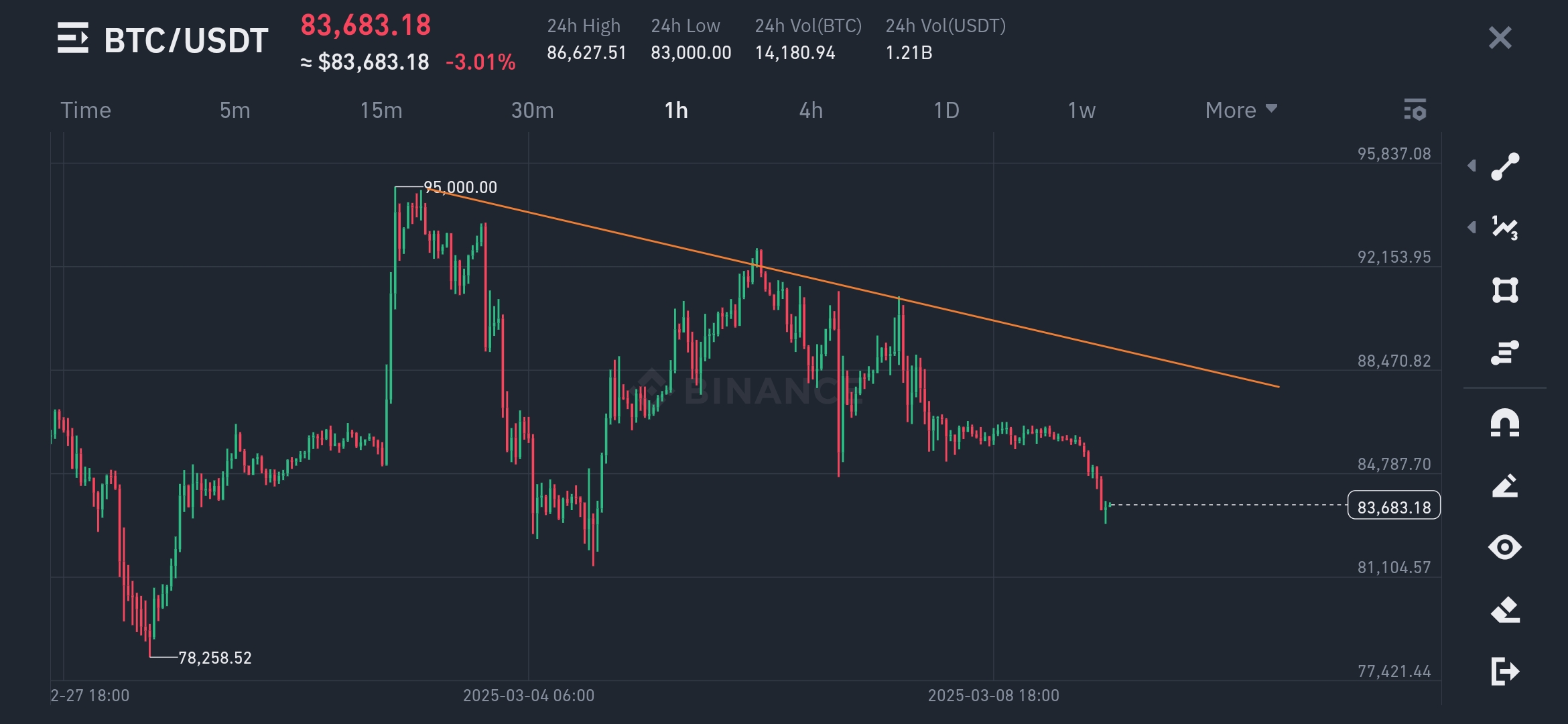Exit drawing tools panel icon
This screenshot has width=1568, height=724.
[x=1505, y=671]
